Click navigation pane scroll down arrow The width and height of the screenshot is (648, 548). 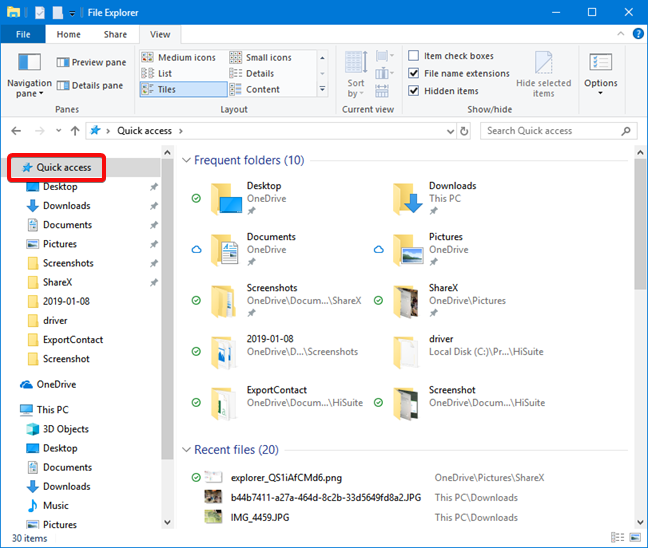(167, 522)
